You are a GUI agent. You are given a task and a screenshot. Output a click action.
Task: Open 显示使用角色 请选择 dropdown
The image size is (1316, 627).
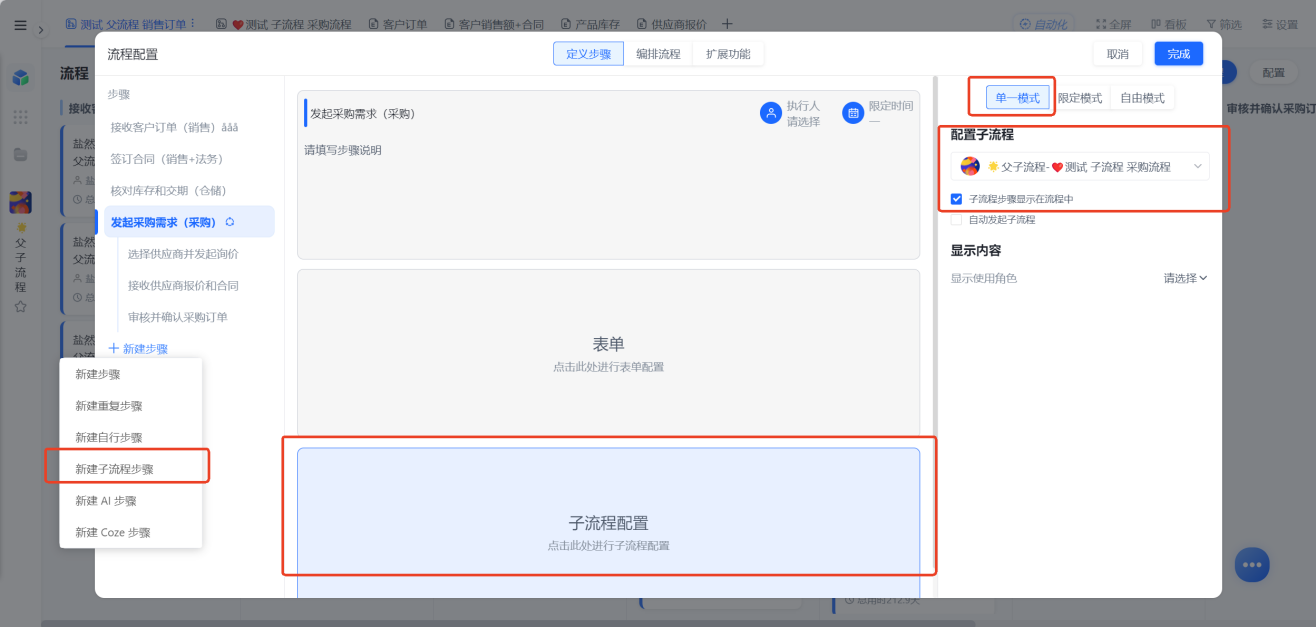click(1185, 278)
